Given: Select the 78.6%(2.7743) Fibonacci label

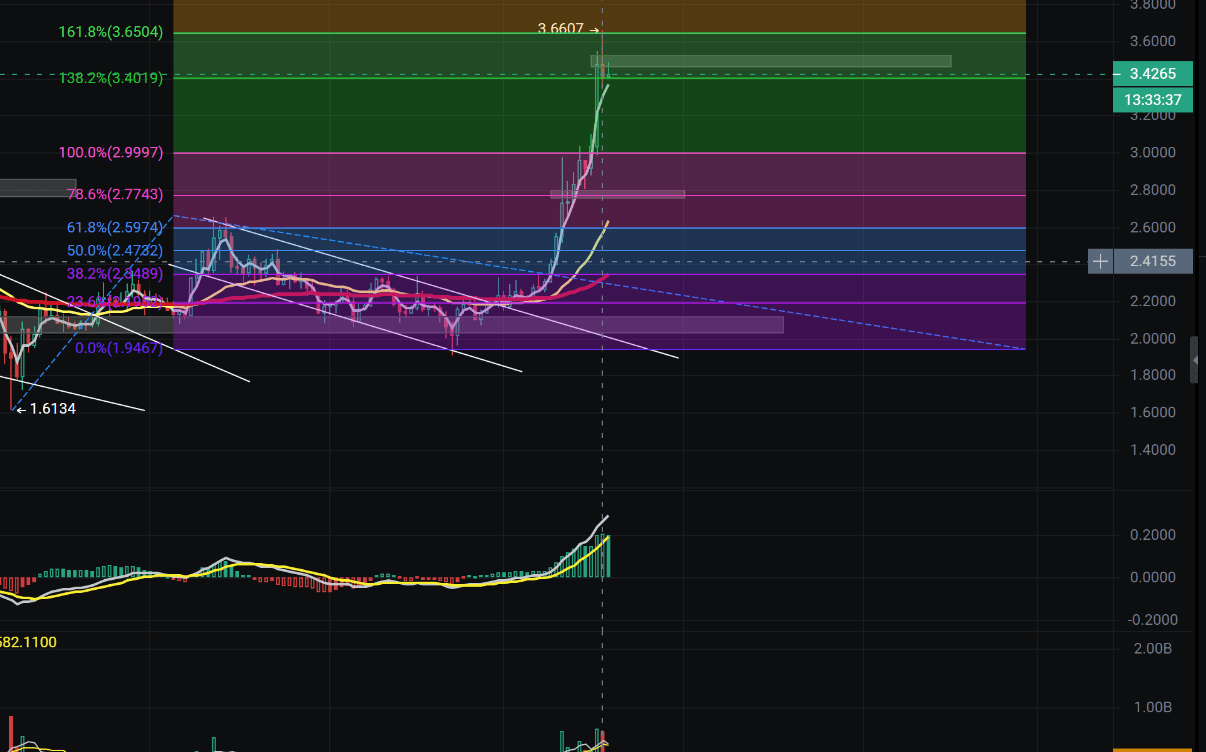Looking at the screenshot, I should (116, 194).
